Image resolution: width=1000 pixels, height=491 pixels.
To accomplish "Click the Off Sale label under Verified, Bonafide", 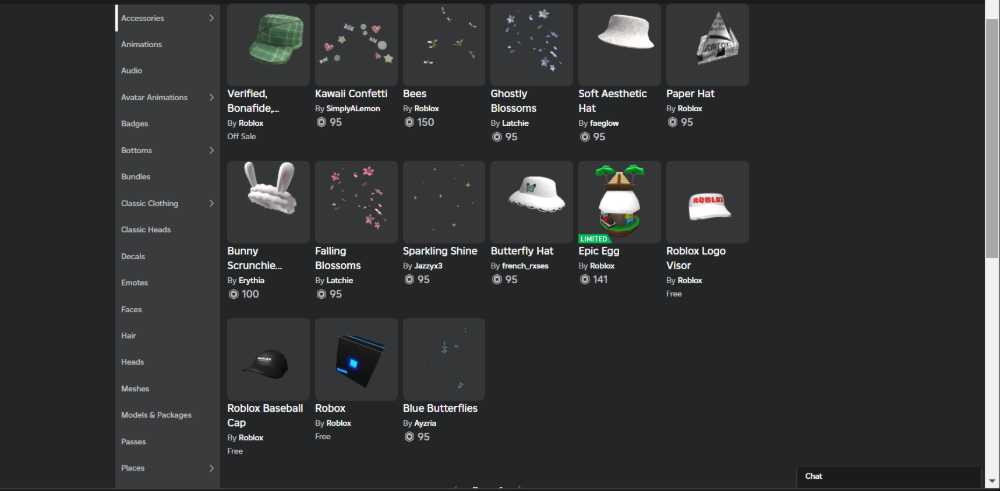I will [x=242, y=136].
